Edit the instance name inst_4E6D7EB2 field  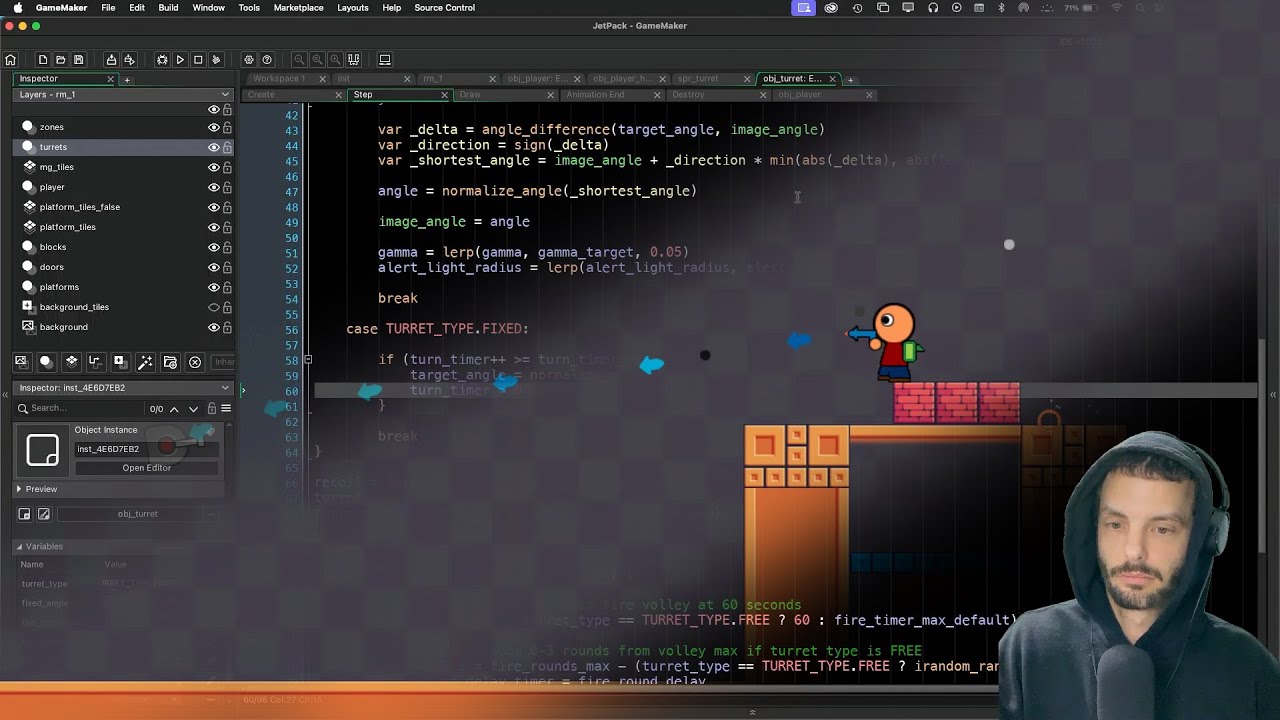pos(147,449)
